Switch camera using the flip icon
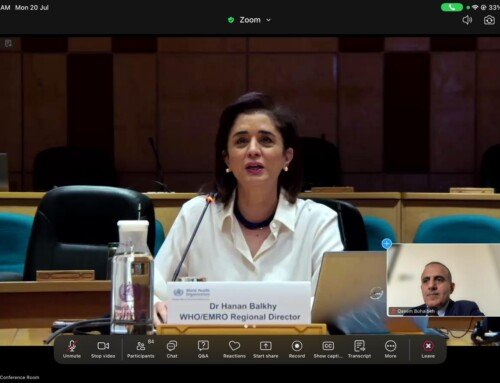500x383 pixels. coord(489,20)
